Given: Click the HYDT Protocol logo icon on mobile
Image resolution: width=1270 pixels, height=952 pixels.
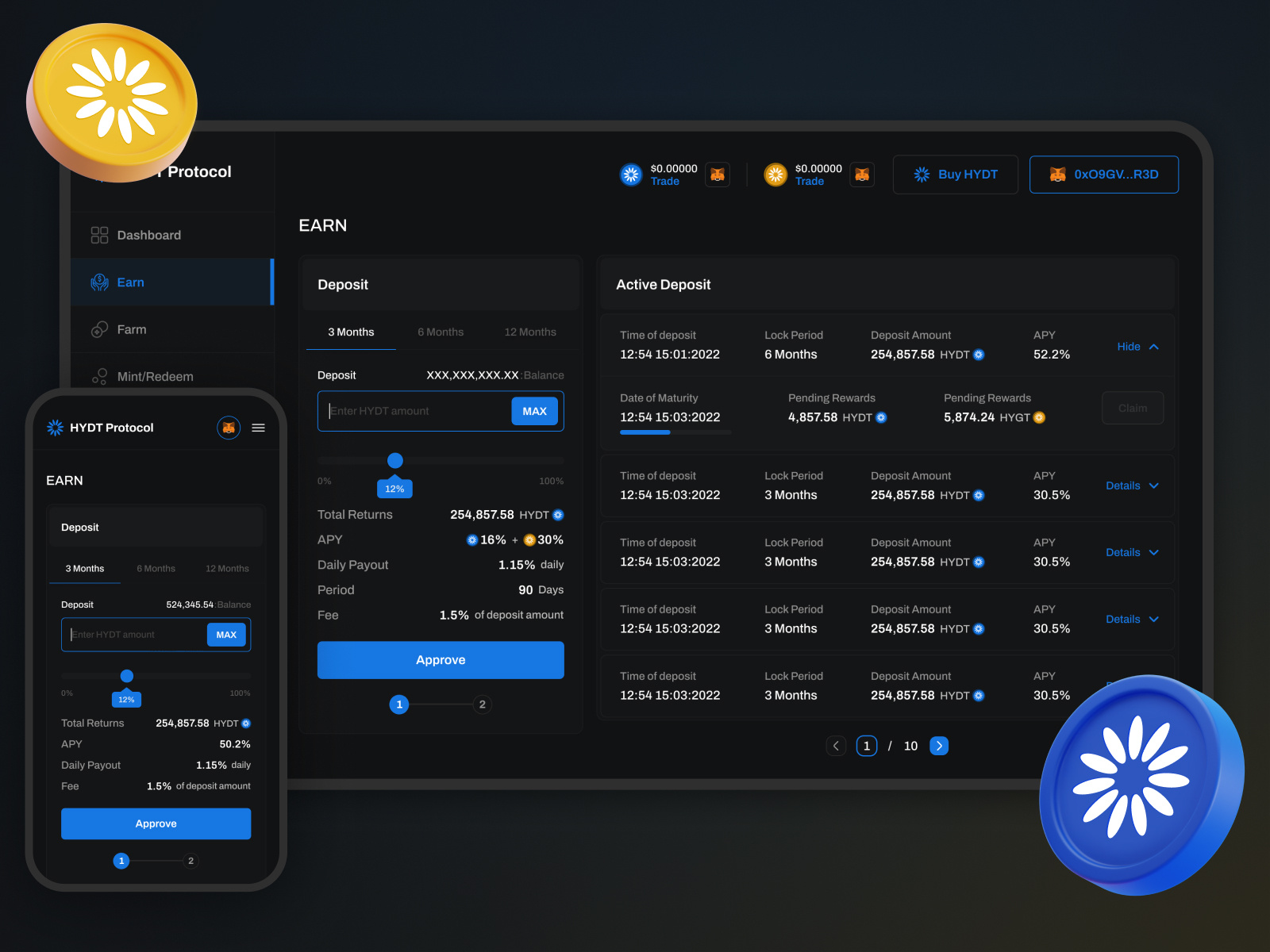Looking at the screenshot, I should click(x=55, y=427).
